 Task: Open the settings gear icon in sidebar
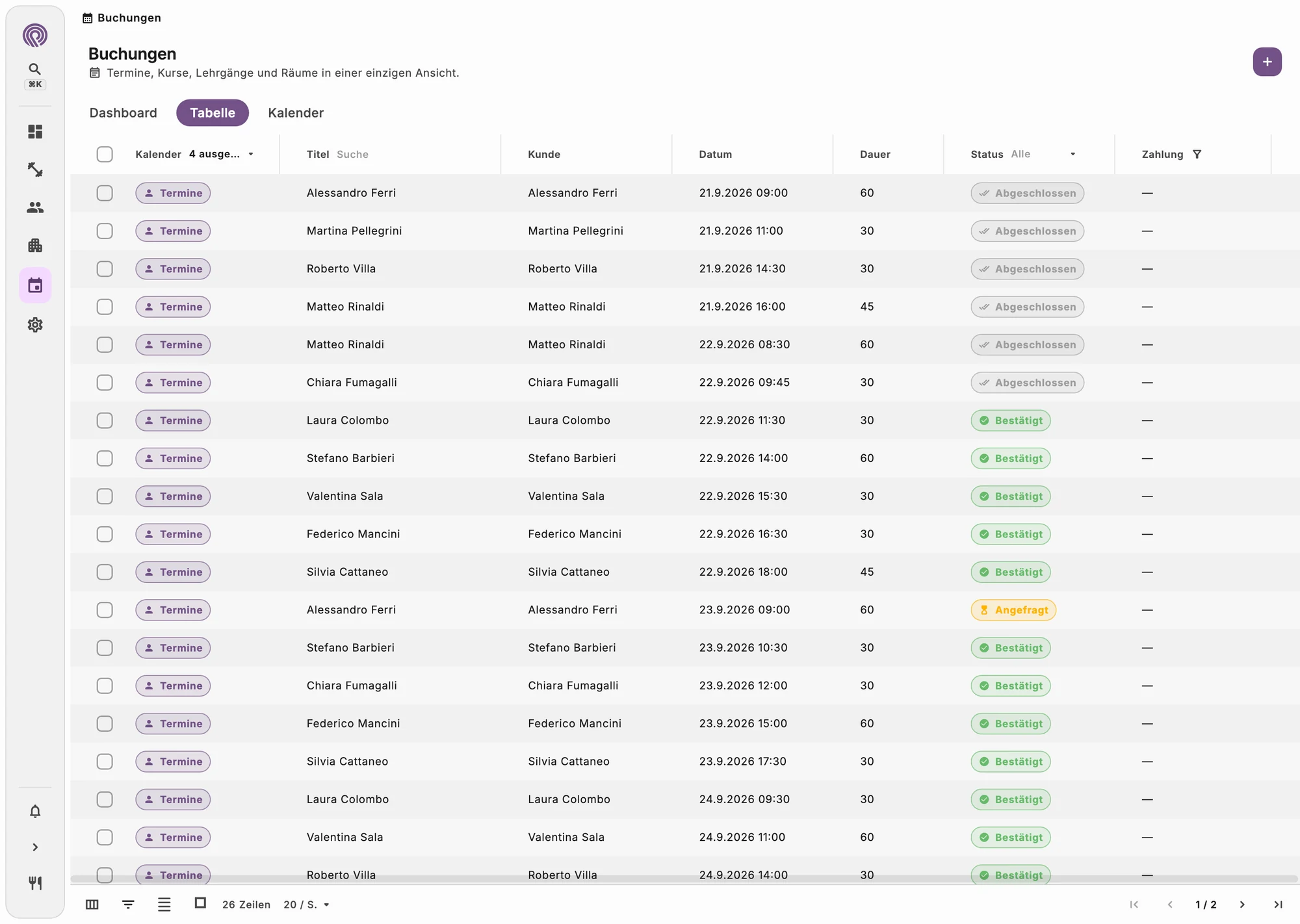[35, 324]
